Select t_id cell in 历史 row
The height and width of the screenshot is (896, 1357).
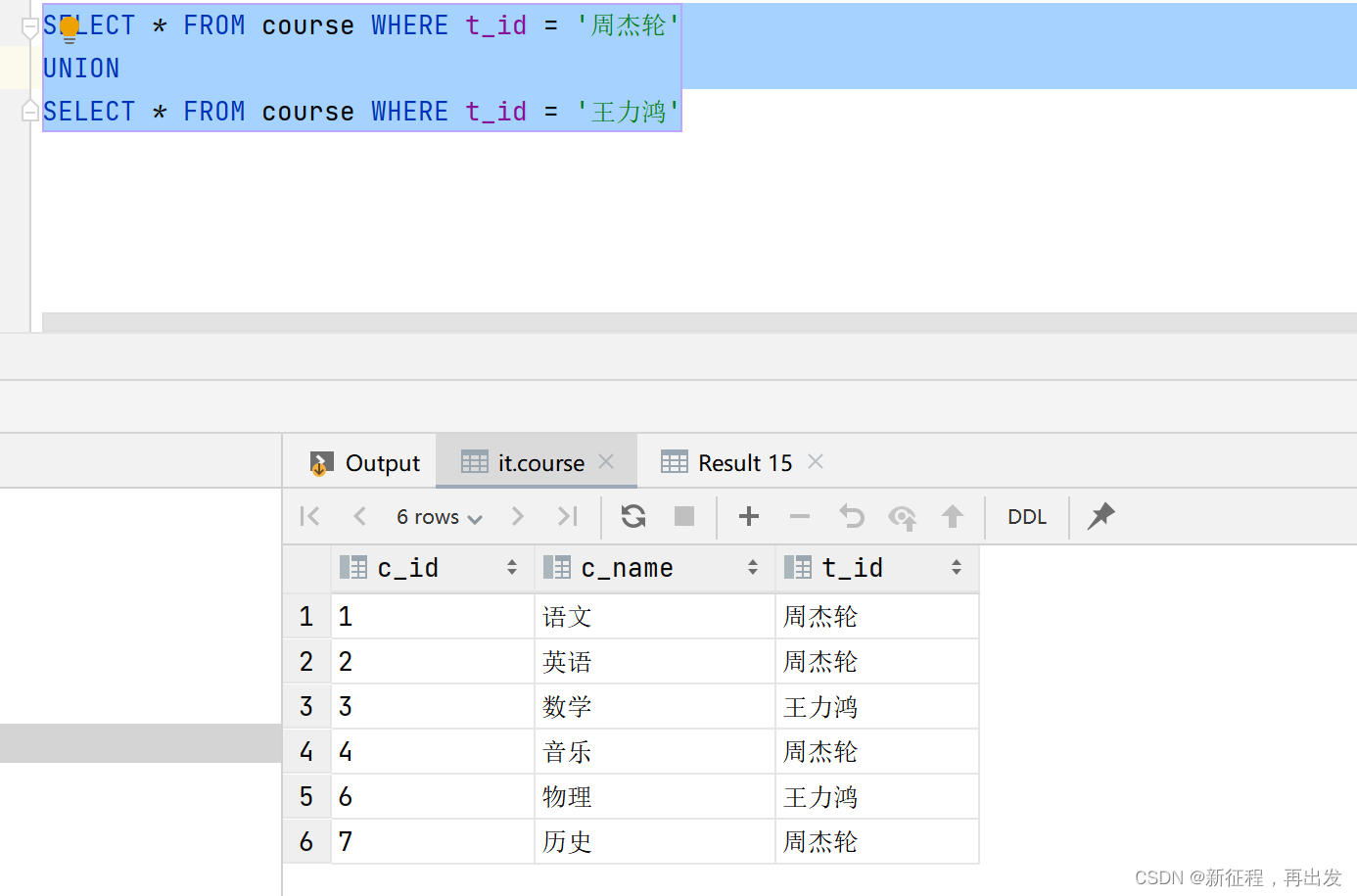pyautogui.click(x=877, y=842)
